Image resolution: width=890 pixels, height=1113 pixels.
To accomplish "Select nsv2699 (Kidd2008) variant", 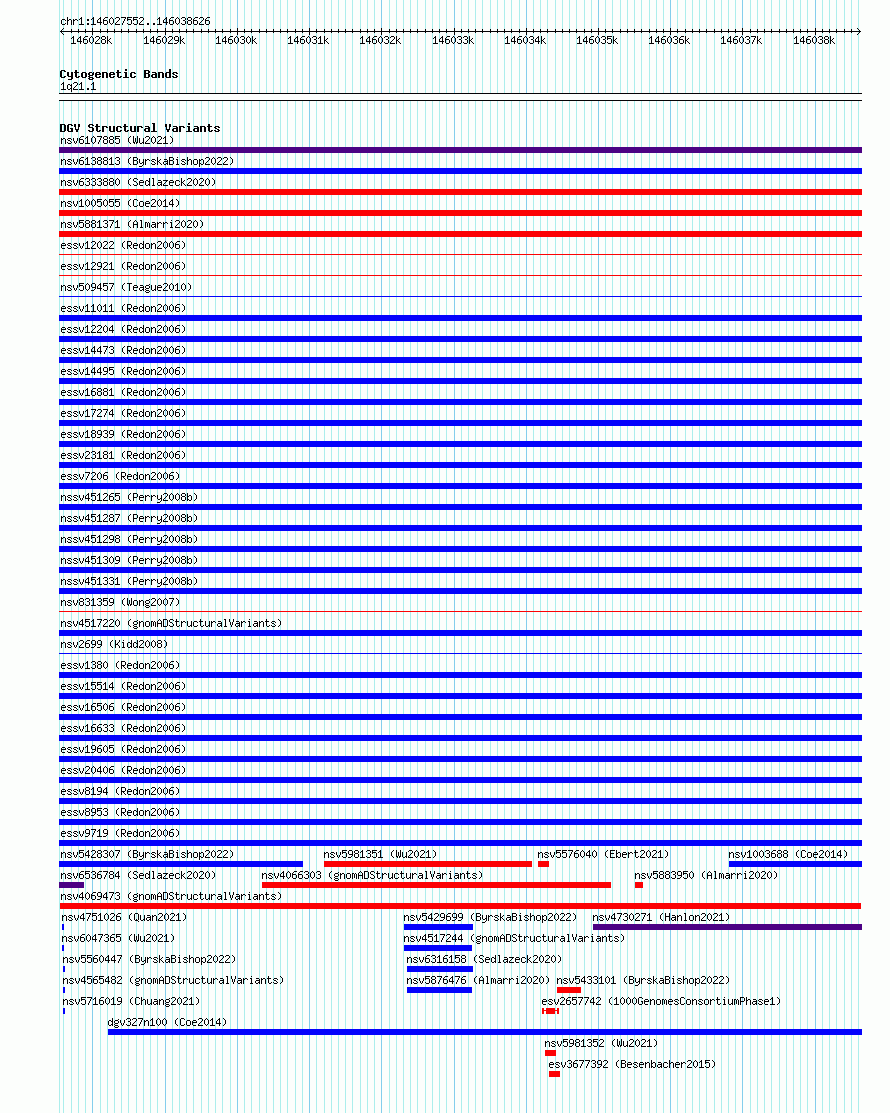I will click(114, 645).
